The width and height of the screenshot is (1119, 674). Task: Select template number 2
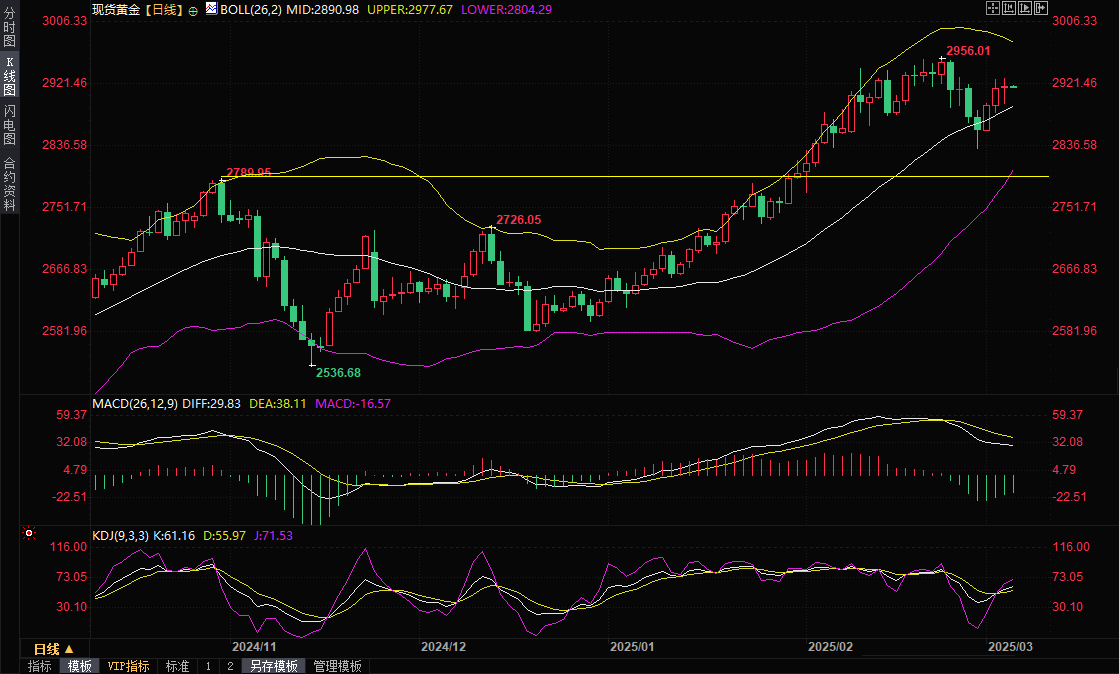pos(230,666)
